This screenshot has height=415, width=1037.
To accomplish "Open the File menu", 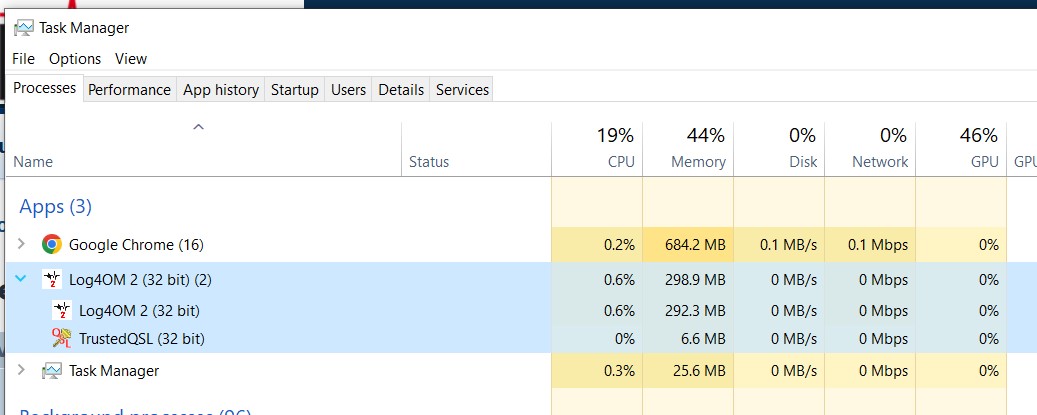I will pos(23,59).
